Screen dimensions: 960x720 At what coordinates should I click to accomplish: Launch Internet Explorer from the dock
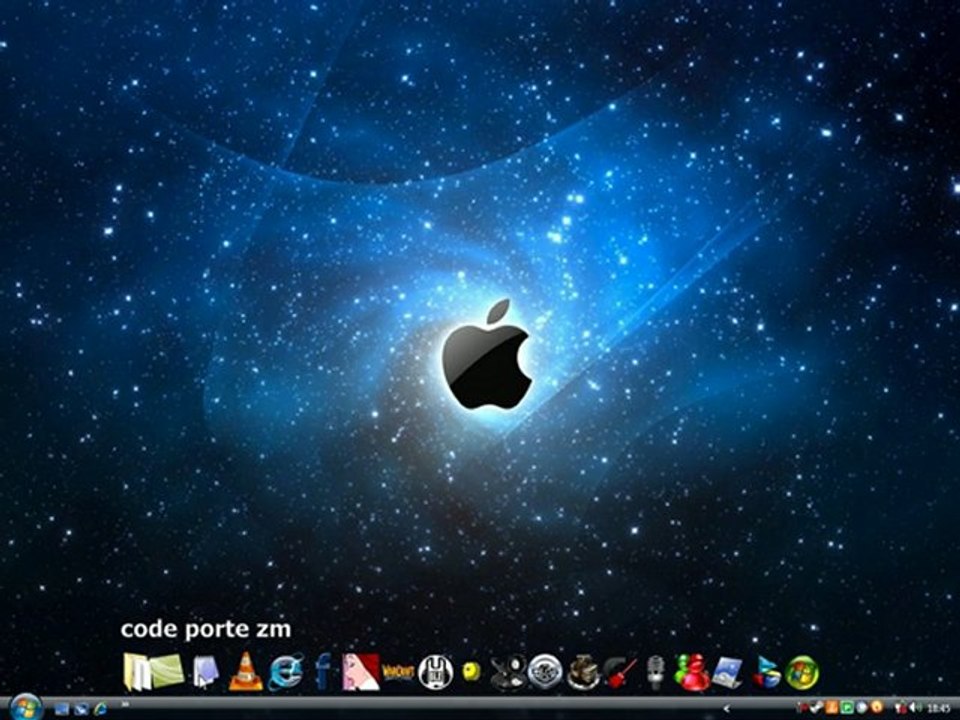point(287,672)
